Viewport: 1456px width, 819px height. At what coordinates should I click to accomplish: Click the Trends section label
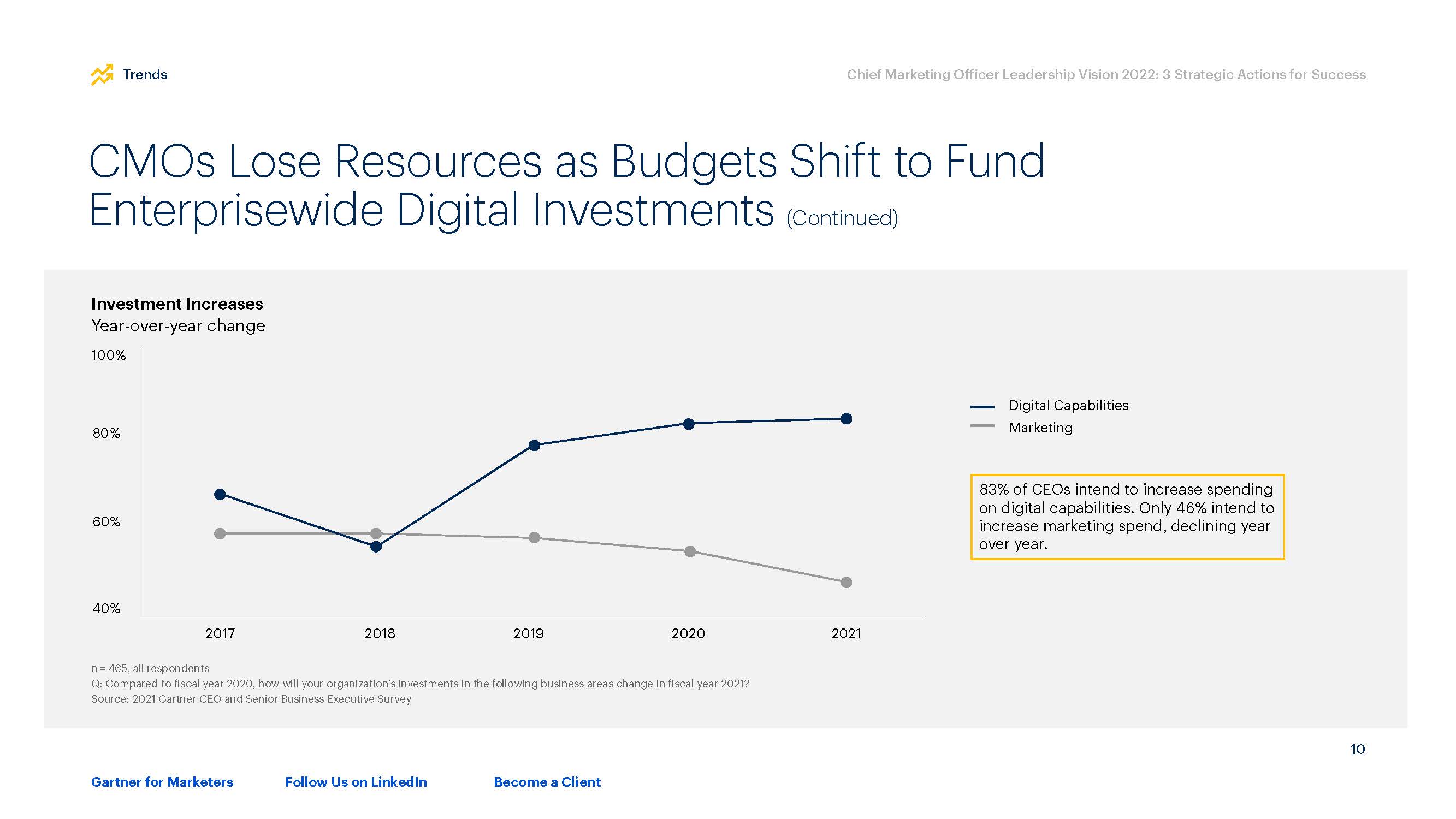[145, 75]
